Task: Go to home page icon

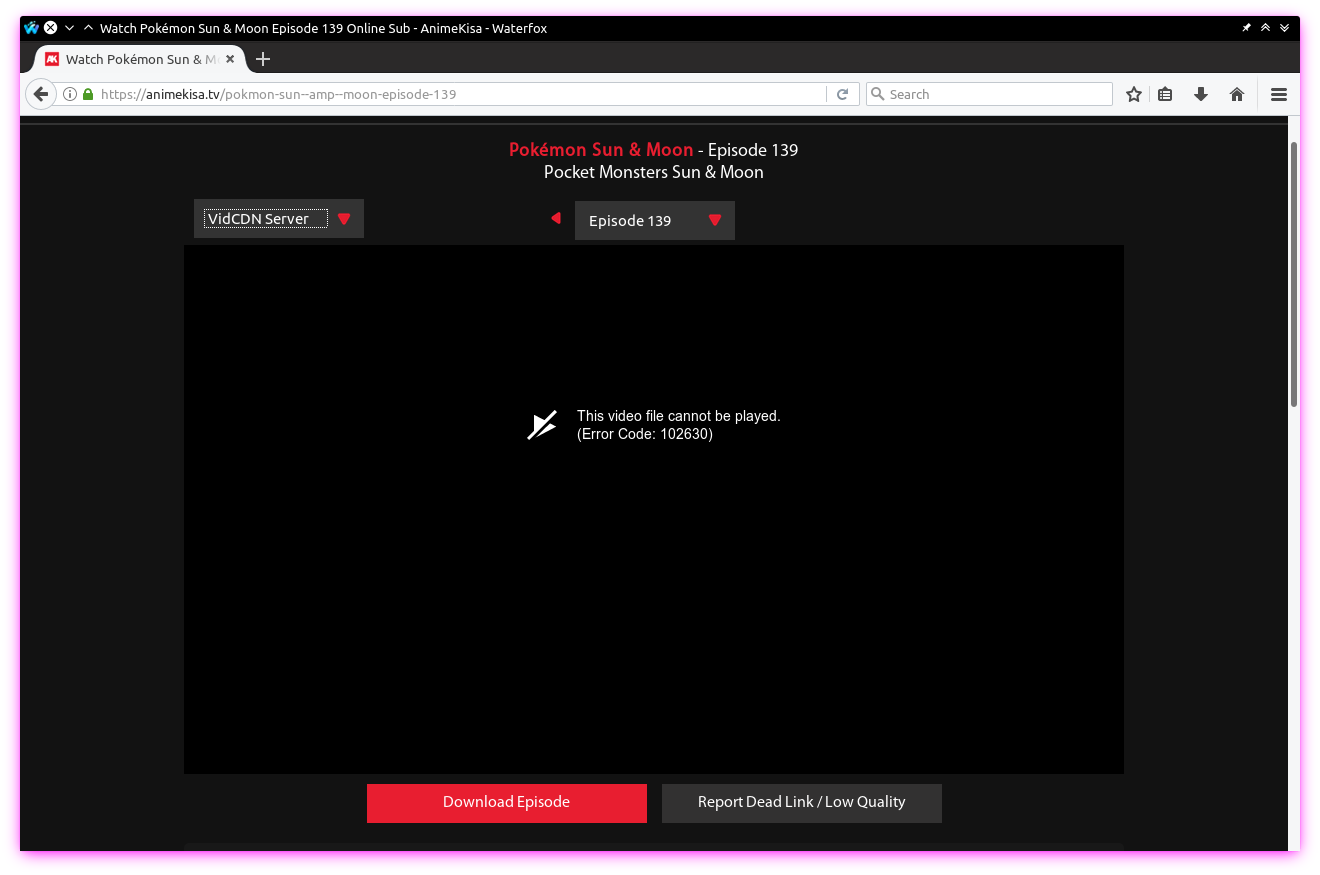Action: coord(1237,94)
